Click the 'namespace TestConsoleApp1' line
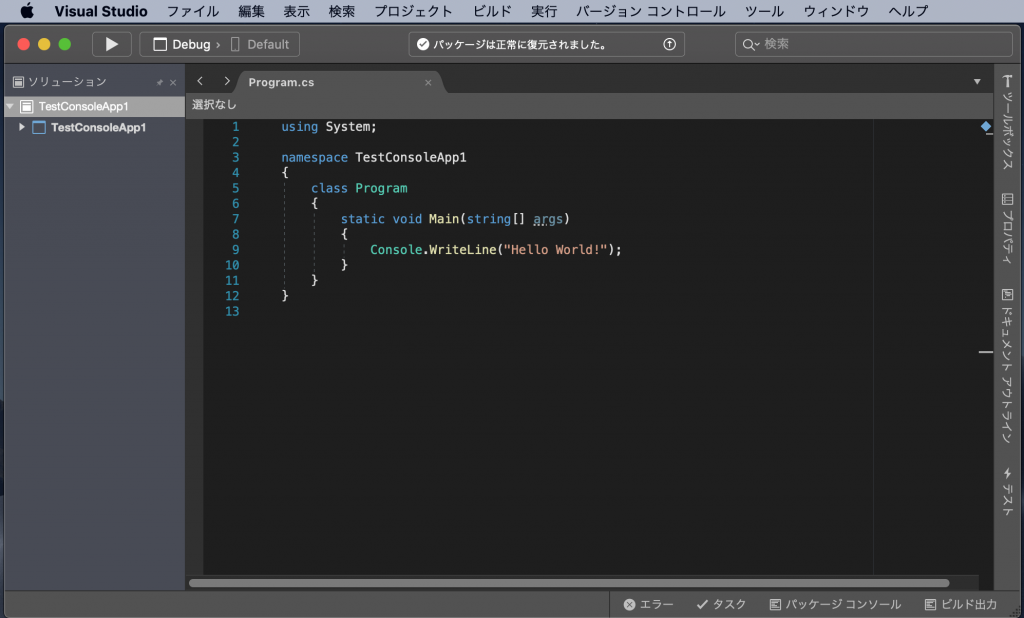 (x=374, y=157)
